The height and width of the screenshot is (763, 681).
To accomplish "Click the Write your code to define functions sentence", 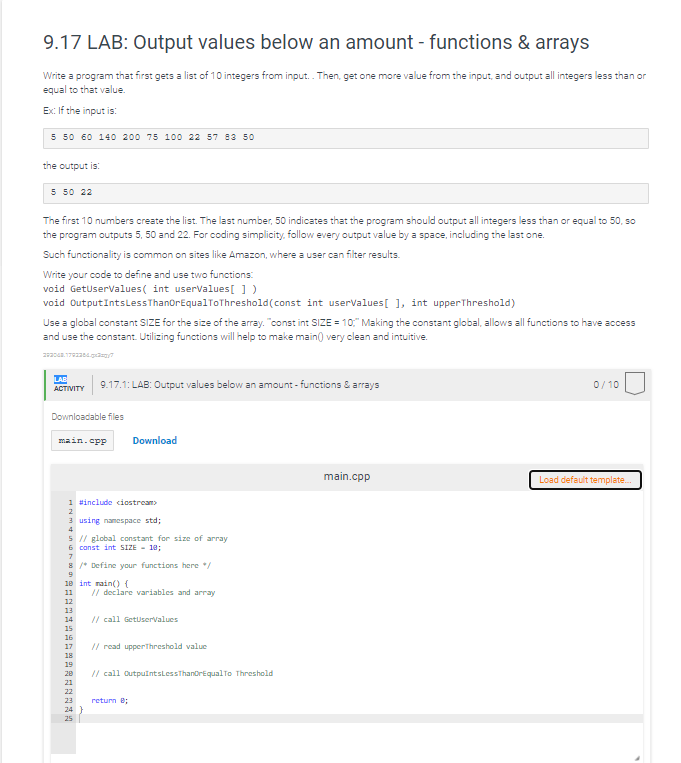I will (147, 274).
